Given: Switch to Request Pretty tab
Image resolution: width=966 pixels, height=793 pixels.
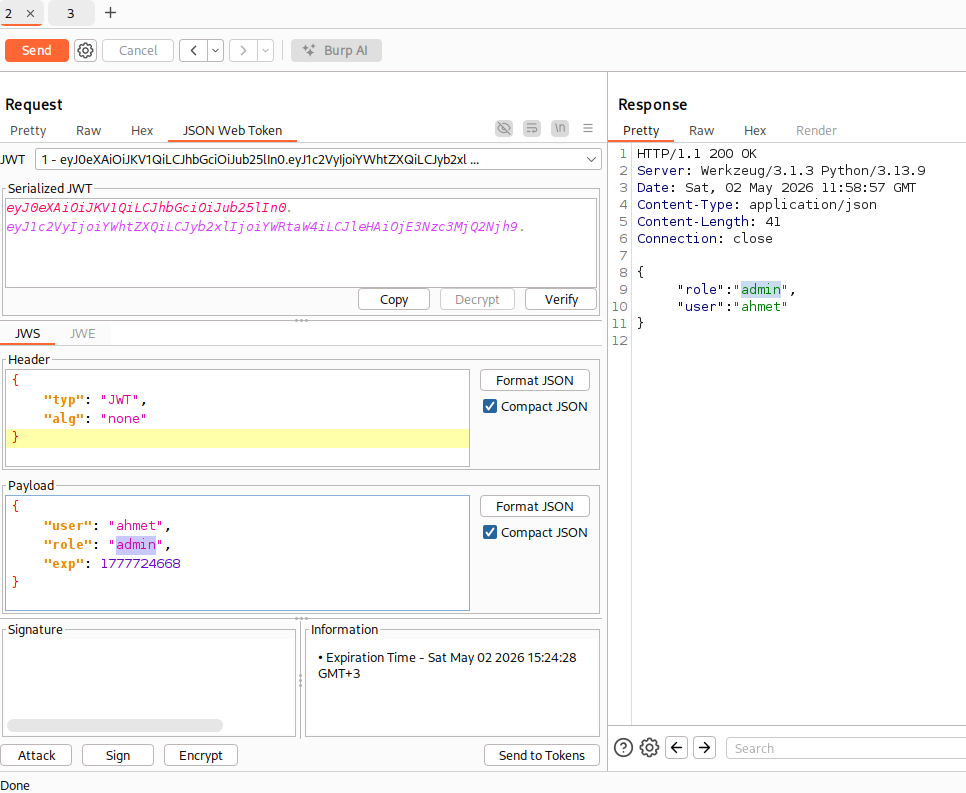Looking at the screenshot, I should pyautogui.click(x=28, y=131).
